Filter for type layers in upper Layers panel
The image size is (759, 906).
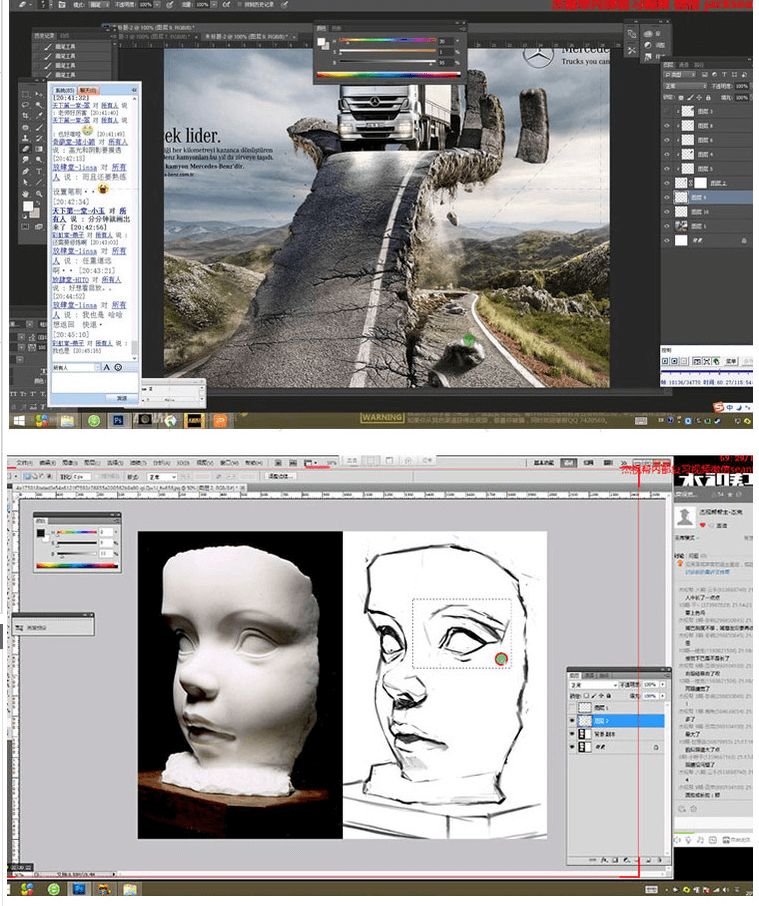click(x=724, y=75)
